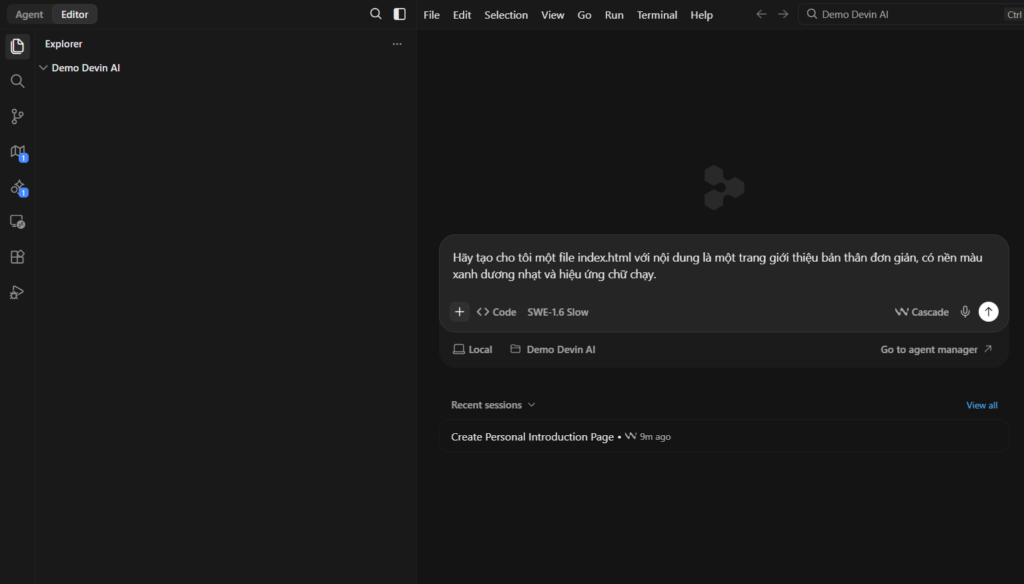The image size is (1024, 584).
Task: Click the Cascade agent selector
Action: point(921,312)
